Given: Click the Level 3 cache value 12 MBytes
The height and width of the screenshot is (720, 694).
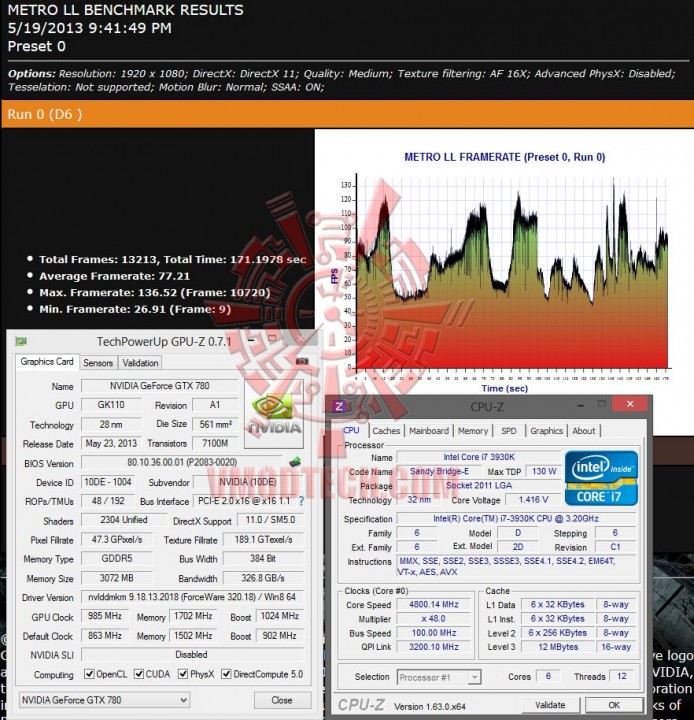Looking at the screenshot, I should coord(558,647).
